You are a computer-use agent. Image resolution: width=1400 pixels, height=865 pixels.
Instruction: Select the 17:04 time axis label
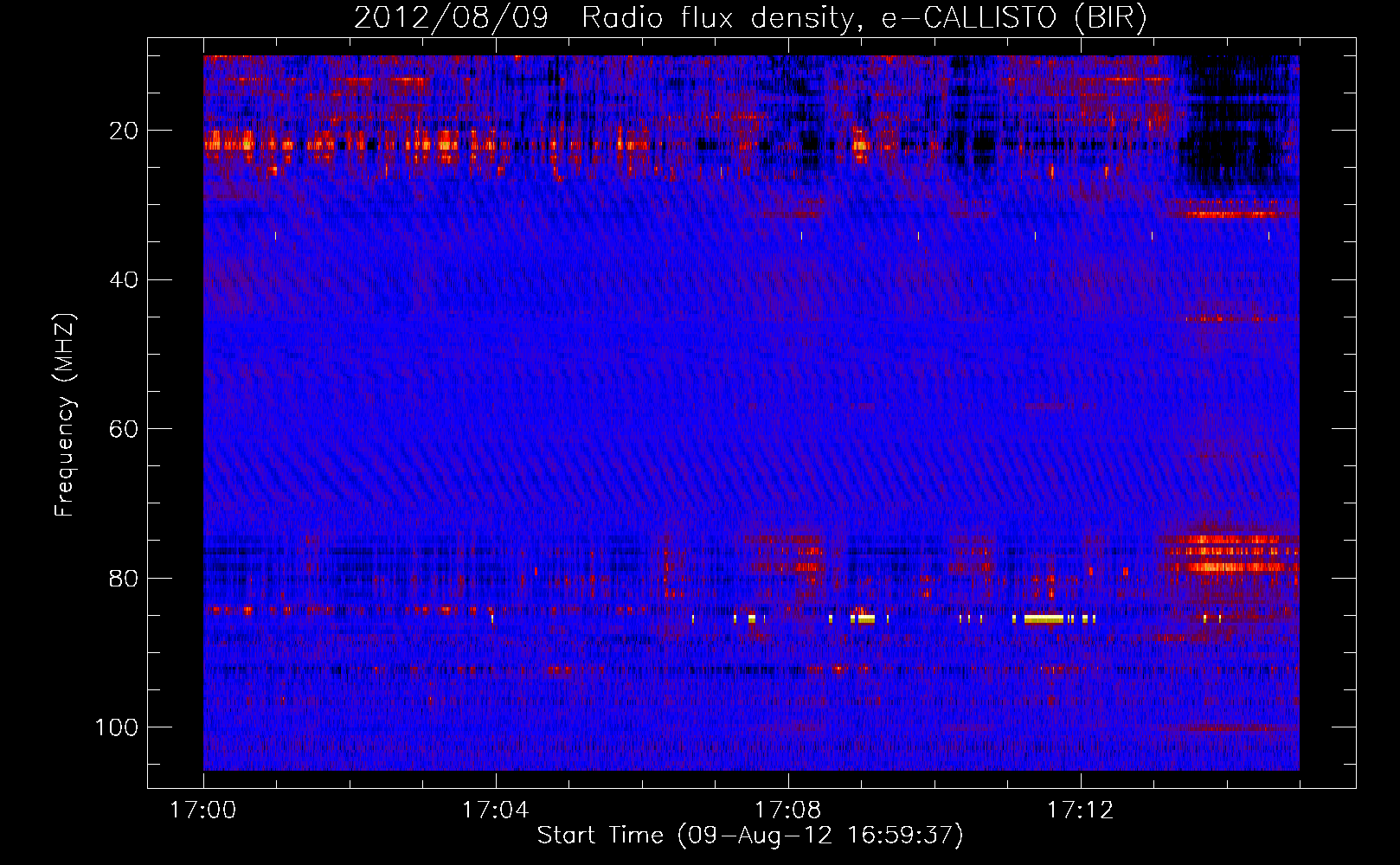(x=495, y=811)
